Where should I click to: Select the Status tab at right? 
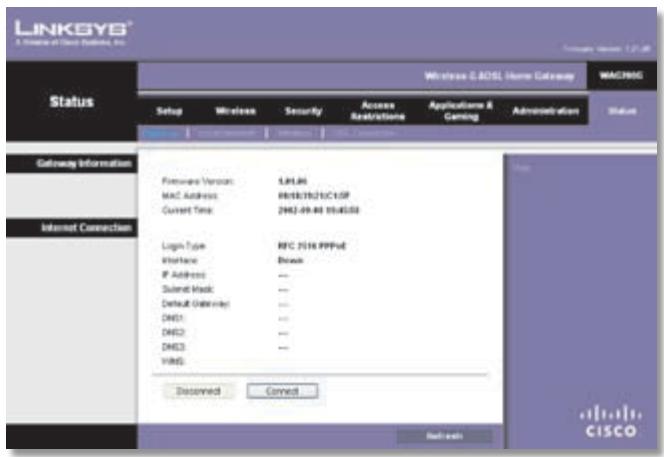coord(622,111)
